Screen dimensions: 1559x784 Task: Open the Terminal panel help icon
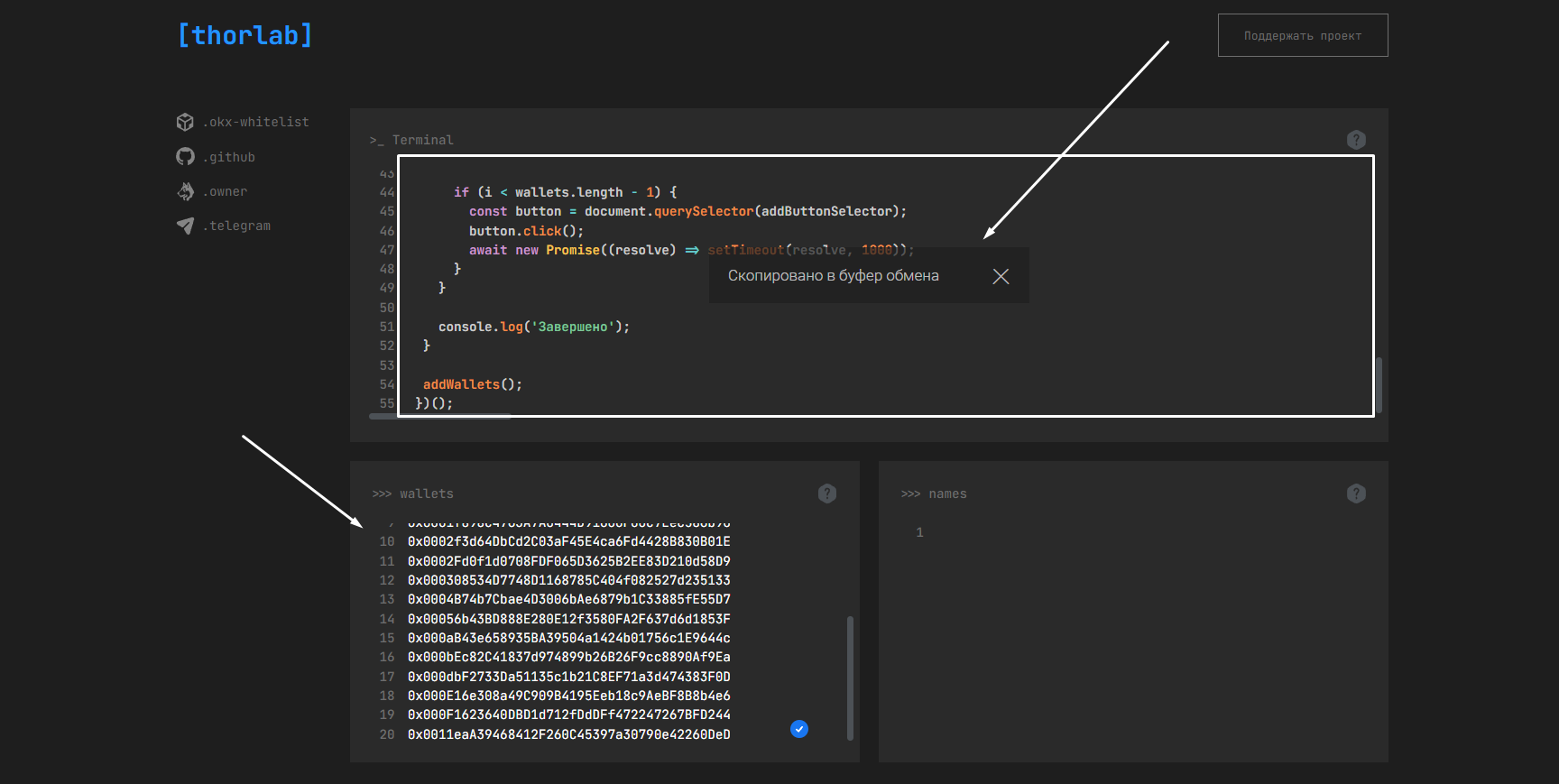pos(1356,140)
